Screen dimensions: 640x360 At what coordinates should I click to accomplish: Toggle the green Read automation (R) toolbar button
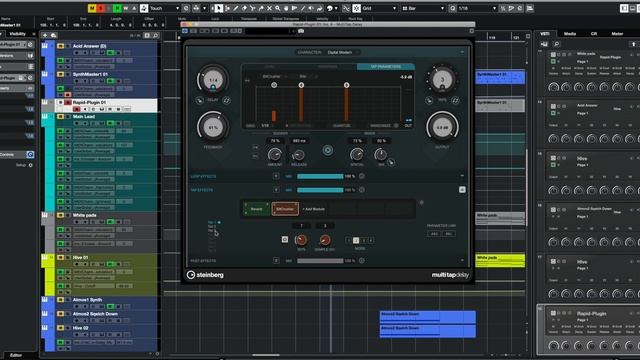coord(117,8)
